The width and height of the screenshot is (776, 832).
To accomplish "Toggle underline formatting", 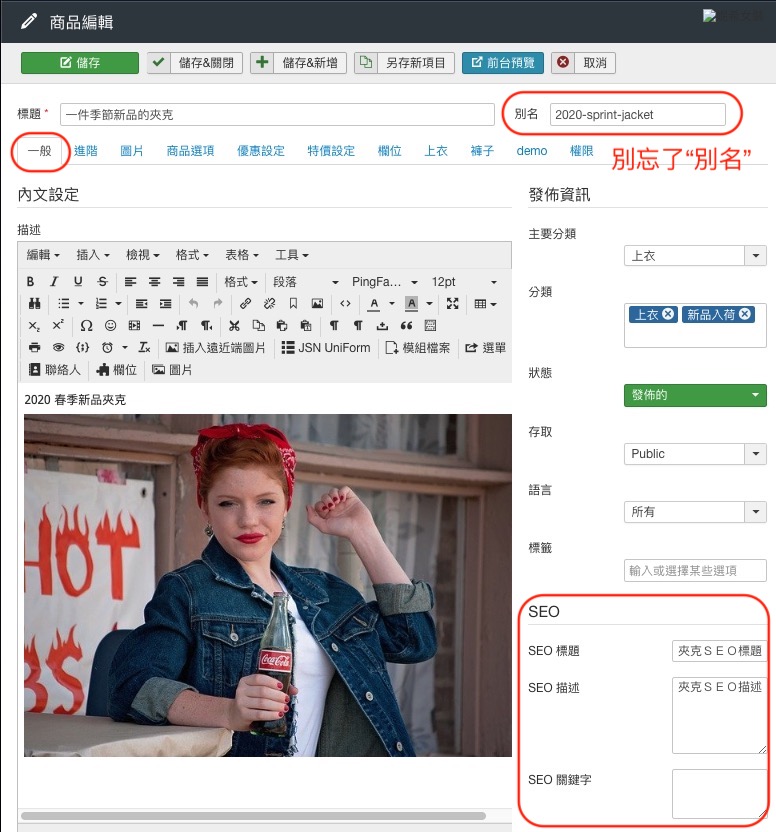I will pyautogui.click(x=78, y=282).
